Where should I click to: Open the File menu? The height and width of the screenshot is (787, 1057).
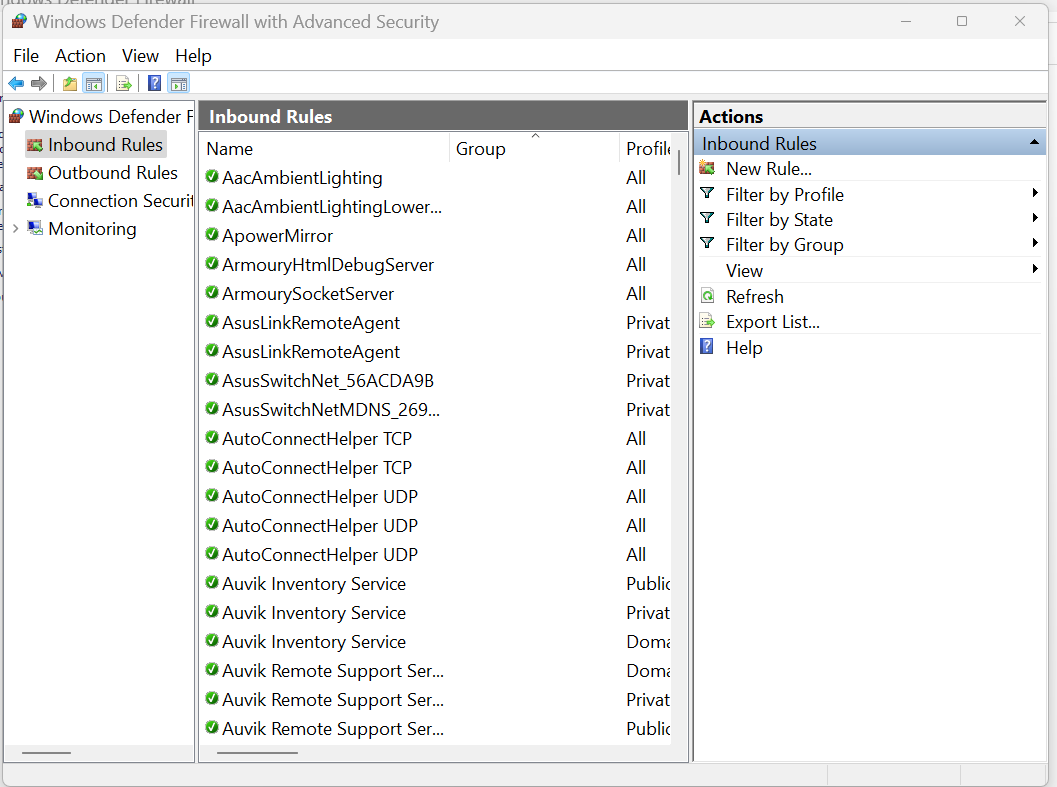pos(26,56)
